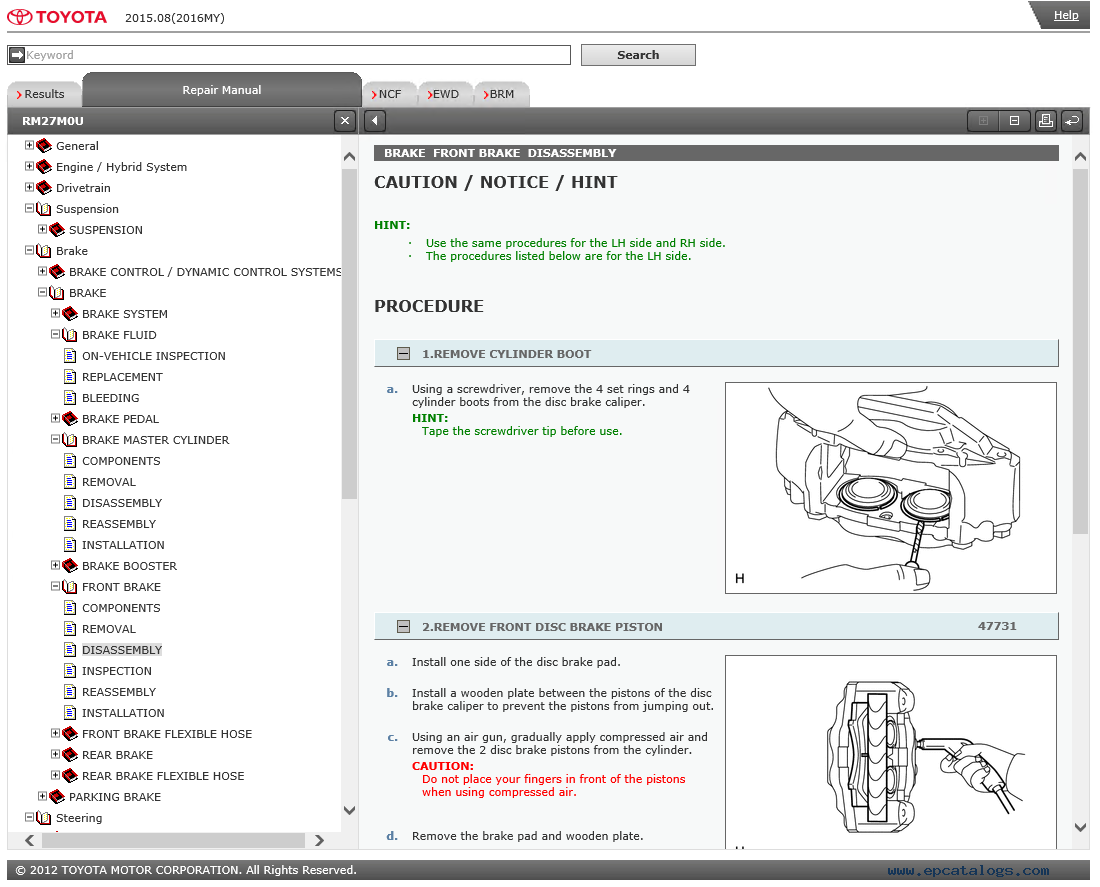Viewport: 1100px width, 887px height.
Task: Open front brake REASSEMBLY page
Action: [119, 692]
